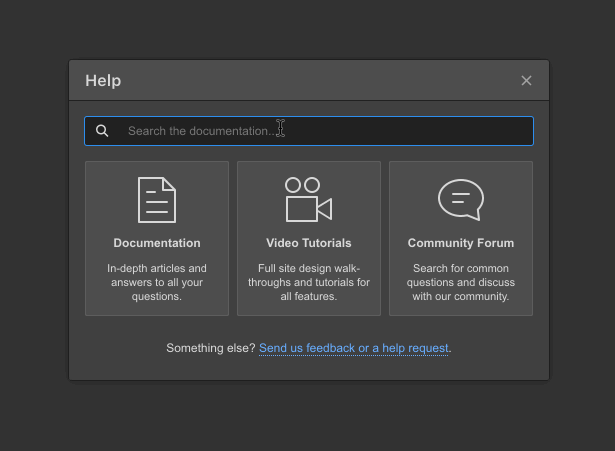Viewport: 615px width, 451px height.
Task: Click the Community Forum speech bubble icon
Action: coord(461,200)
